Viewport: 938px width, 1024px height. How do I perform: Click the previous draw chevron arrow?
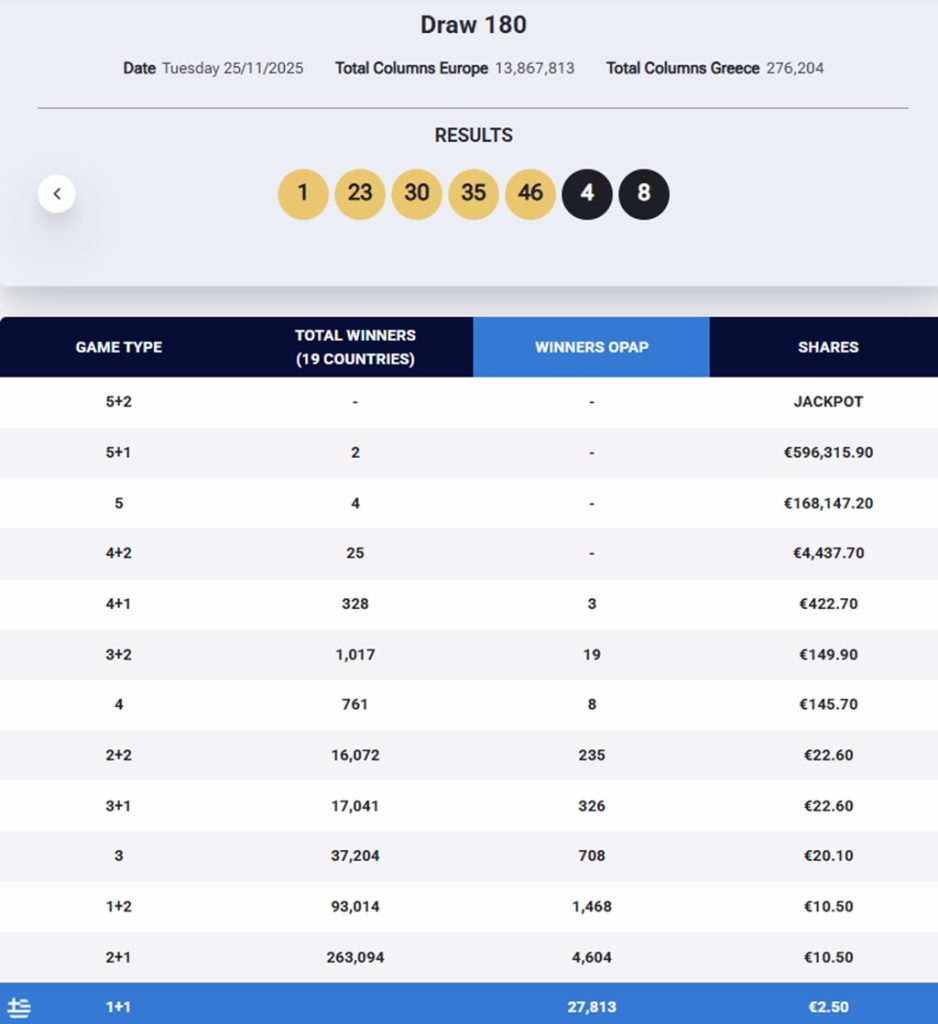pyautogui.click(x=57, y=194)
